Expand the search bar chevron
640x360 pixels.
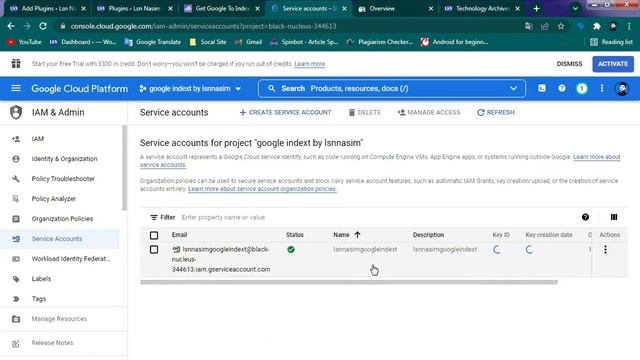click(513, 89)
